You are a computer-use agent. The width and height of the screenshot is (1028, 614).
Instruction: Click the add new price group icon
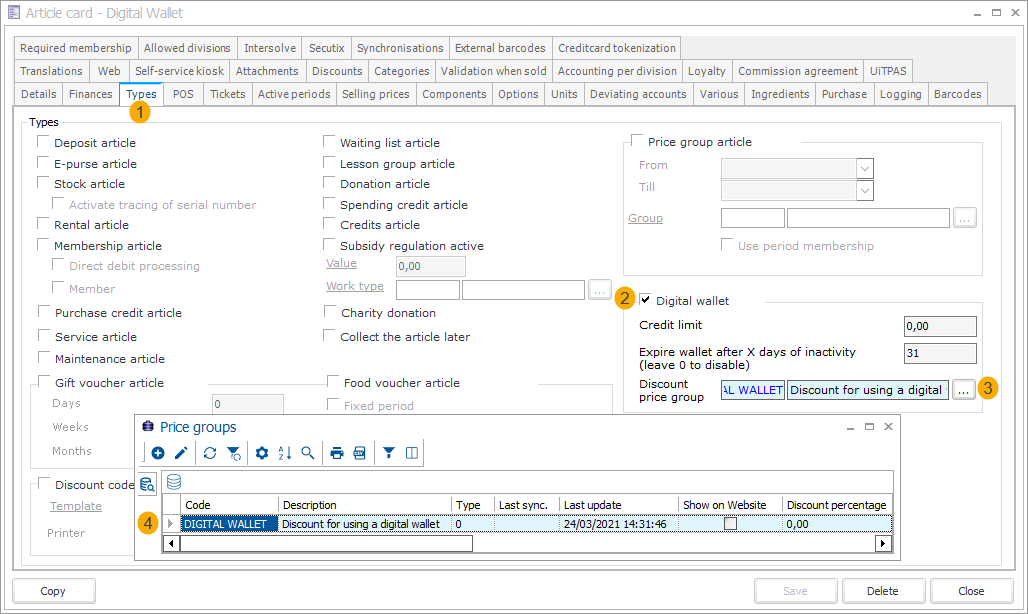[x=158, y=453]
